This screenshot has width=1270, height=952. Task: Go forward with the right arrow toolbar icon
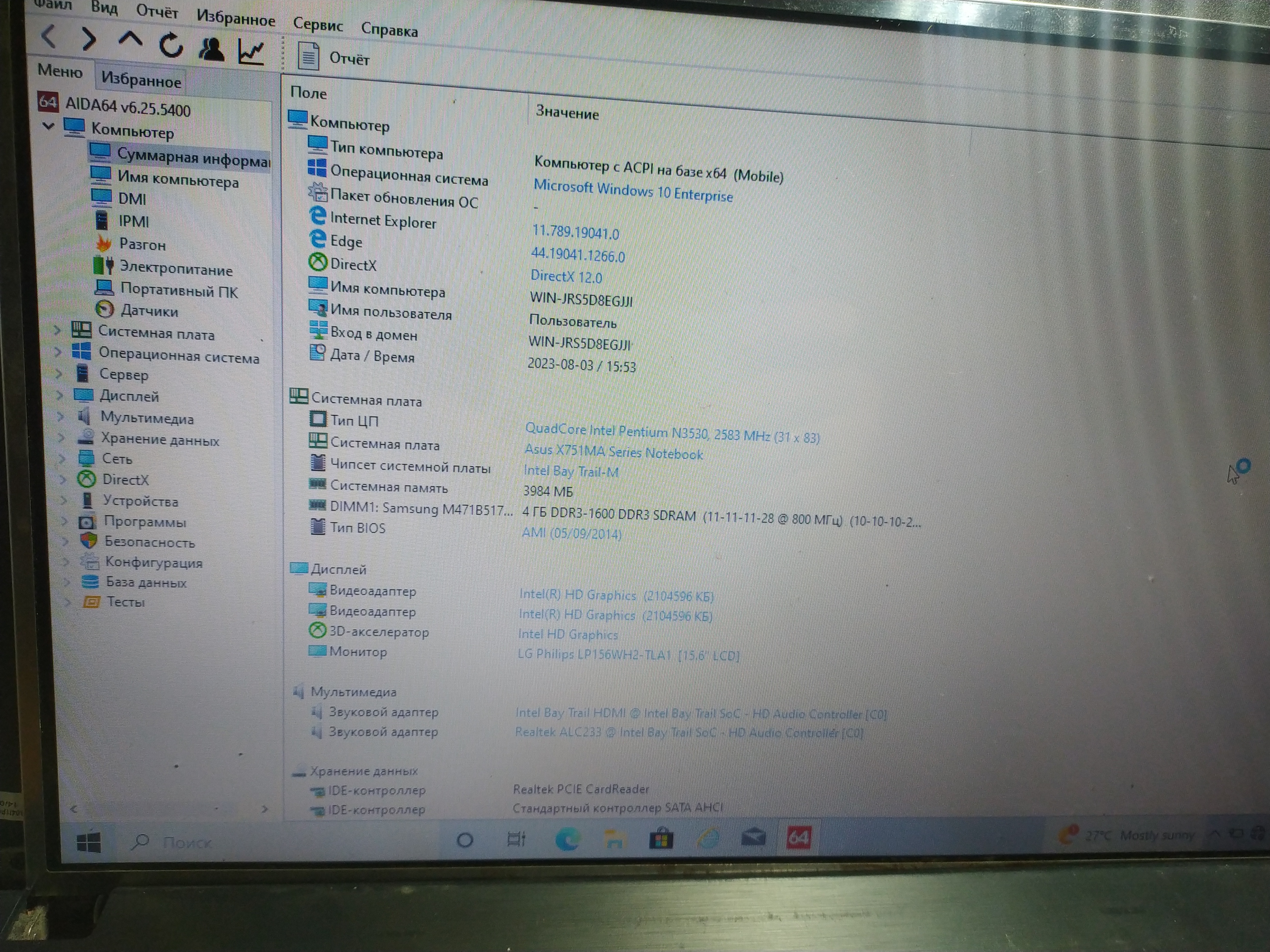[88, 39]
